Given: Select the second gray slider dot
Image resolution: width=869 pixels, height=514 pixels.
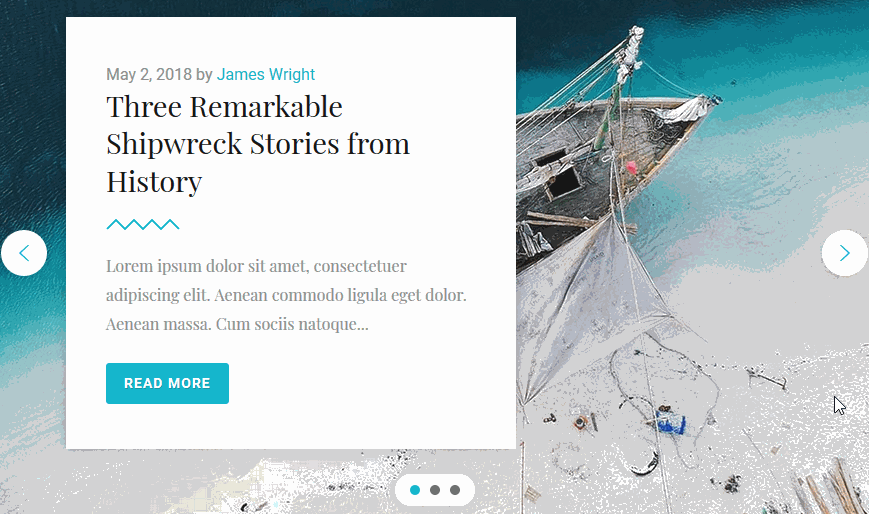Looking at the screenshot, I should (x=435, y=490).
